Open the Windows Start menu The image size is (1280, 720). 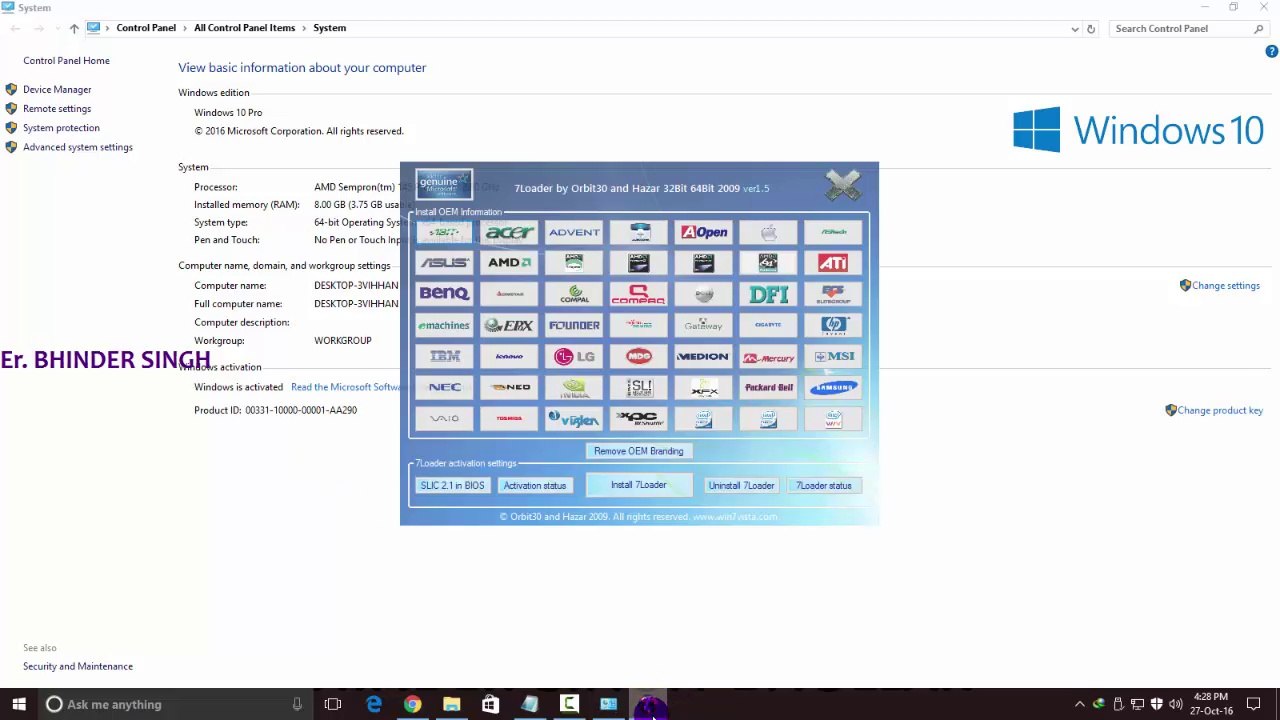pos(19,704)
